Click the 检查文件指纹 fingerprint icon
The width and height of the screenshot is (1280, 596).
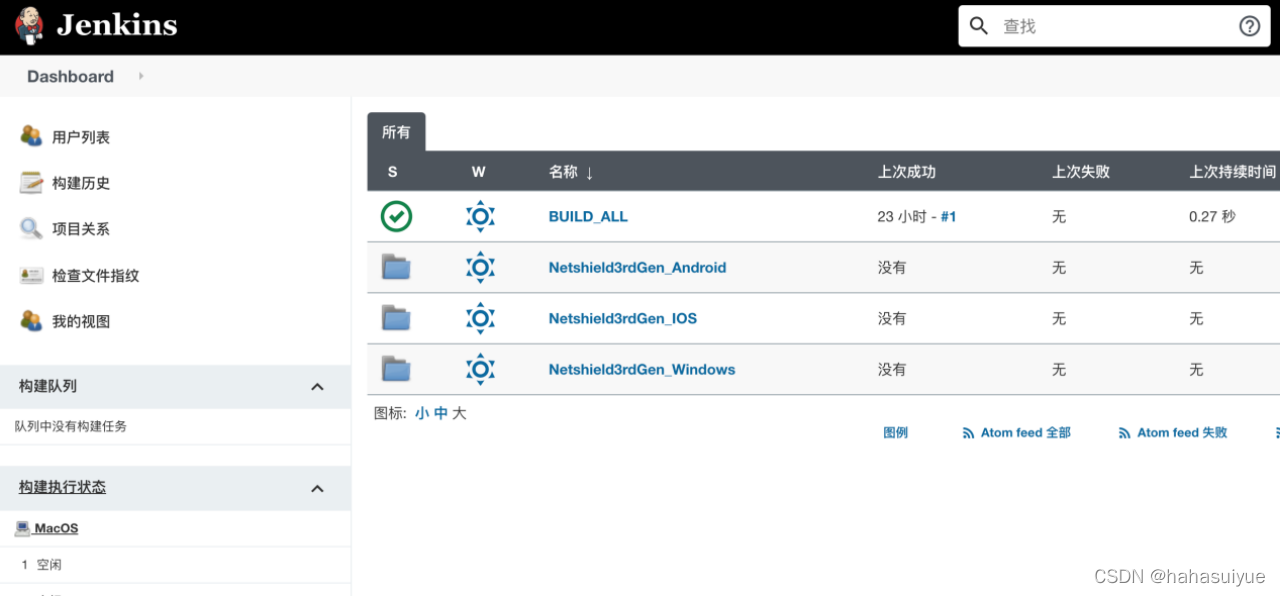pos(31,275)
